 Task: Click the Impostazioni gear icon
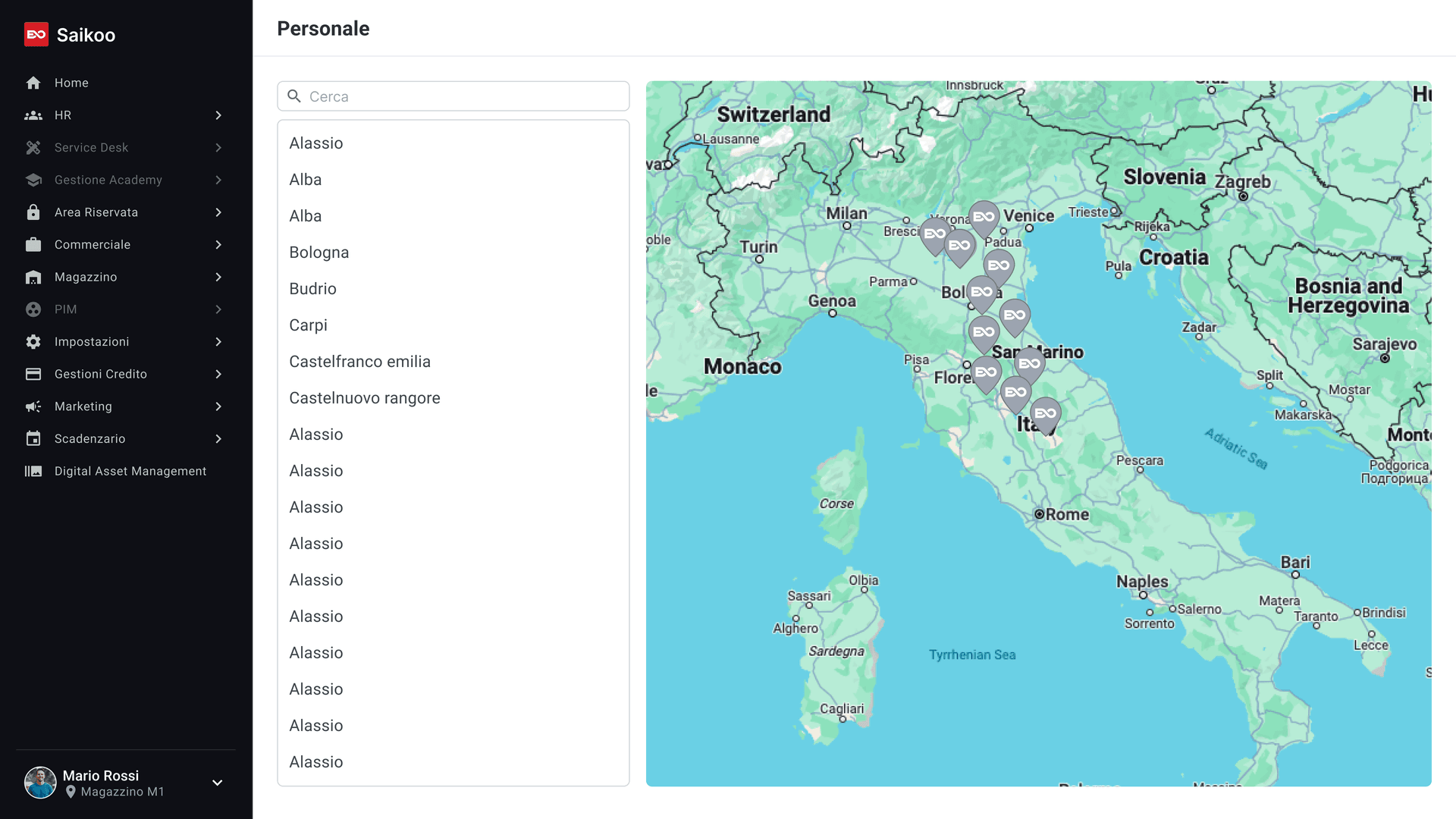click(33, 341)
